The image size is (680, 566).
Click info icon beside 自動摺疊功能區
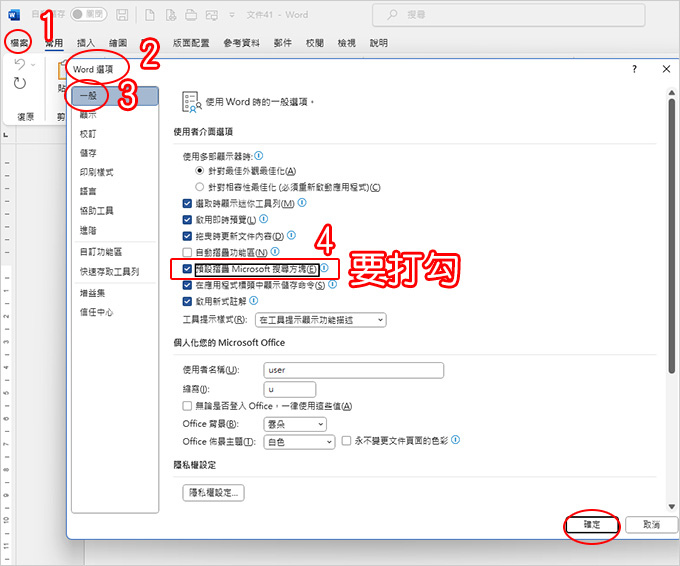click(275, 251)
